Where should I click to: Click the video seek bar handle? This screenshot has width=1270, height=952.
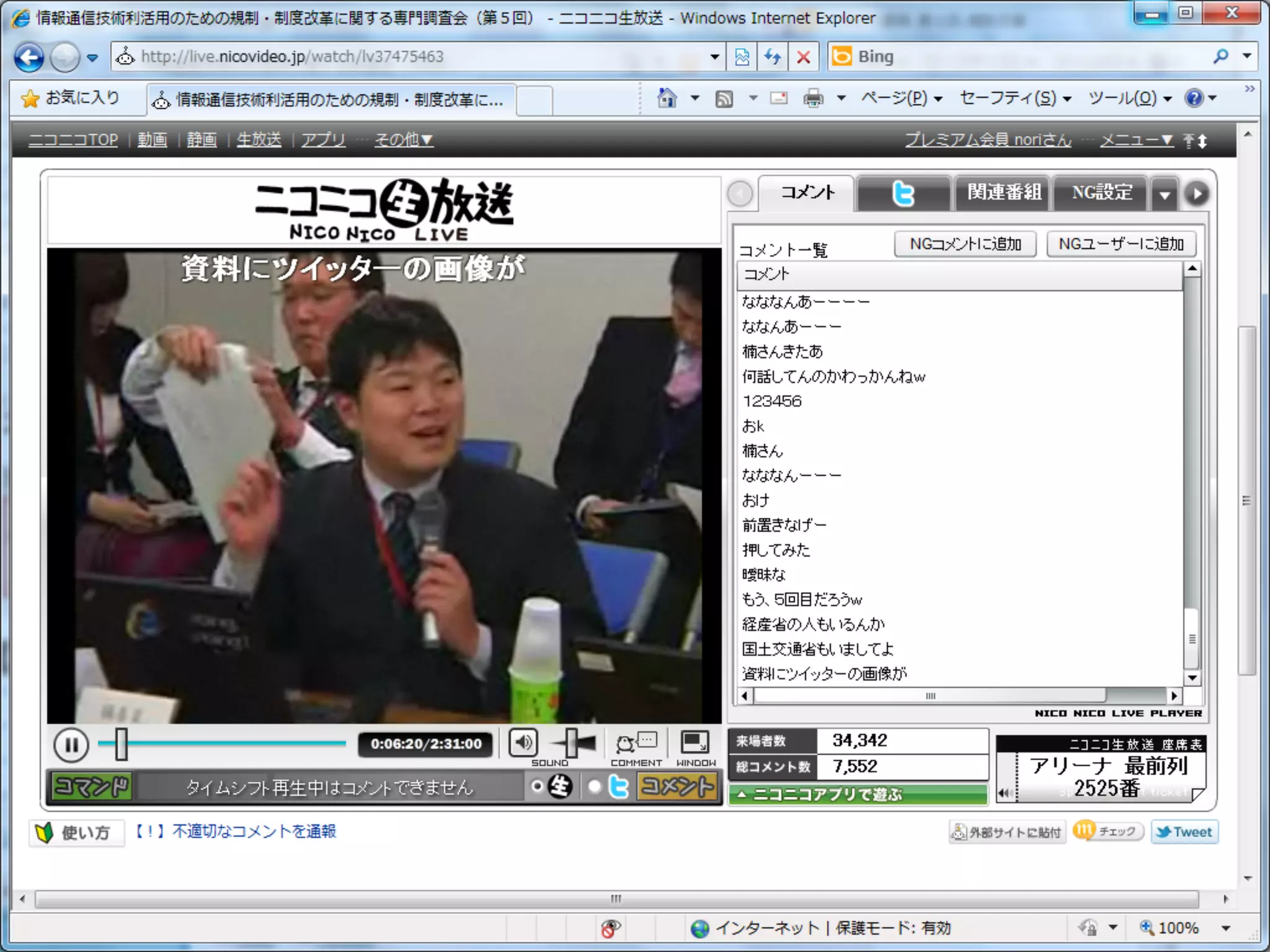tap(121, 744)
